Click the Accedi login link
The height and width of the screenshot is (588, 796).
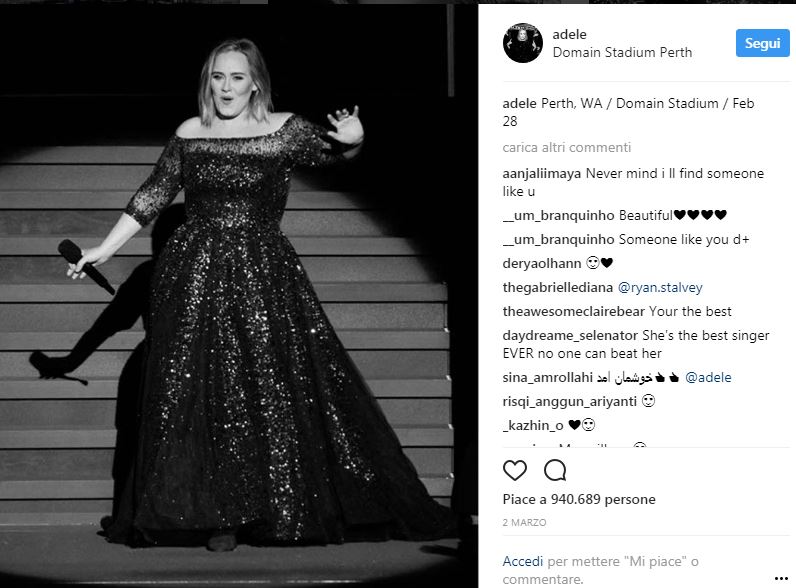523,562
